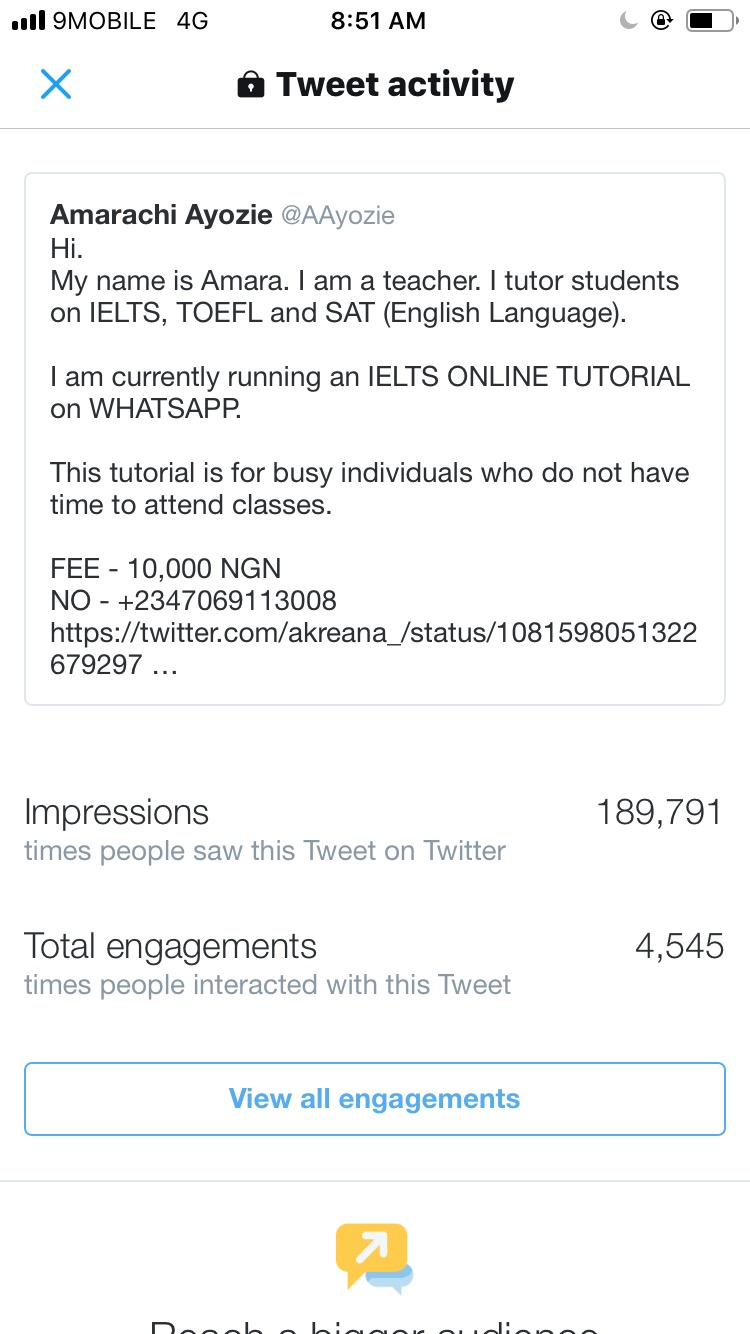
Task: Open Amarachi Ayozie's profile name
Action: [x=161, y=215]
